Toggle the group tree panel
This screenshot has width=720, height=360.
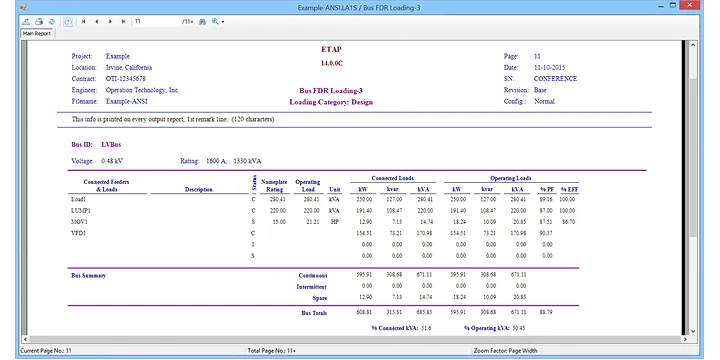point(68,22)
